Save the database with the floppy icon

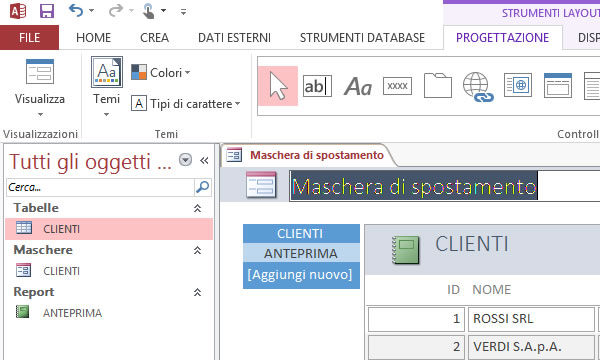pos(47,11)
